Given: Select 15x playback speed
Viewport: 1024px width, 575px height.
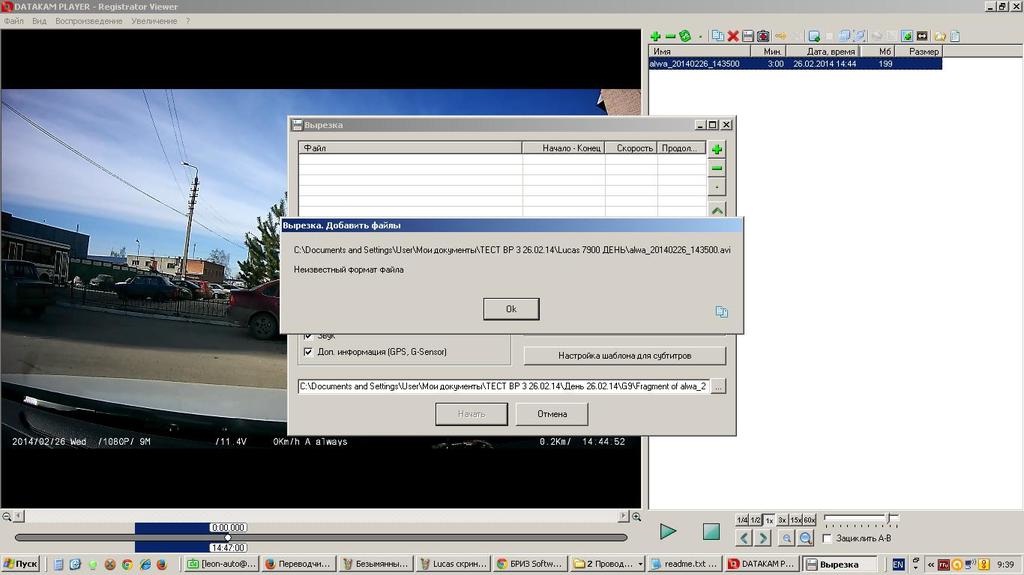Looking at the screenshot, I should [x=796, y=520].
